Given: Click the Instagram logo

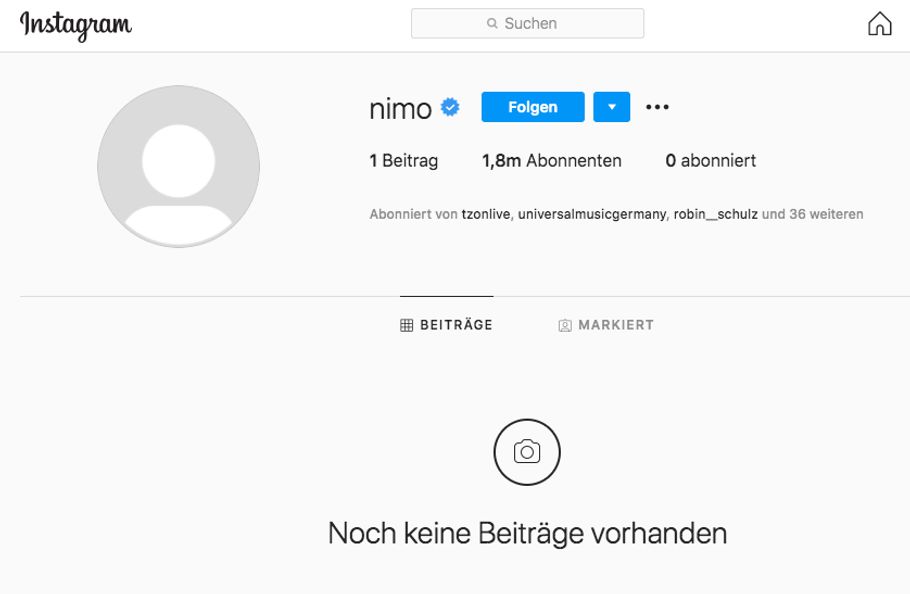Looking at the screenshot, I should pos(76,25).
